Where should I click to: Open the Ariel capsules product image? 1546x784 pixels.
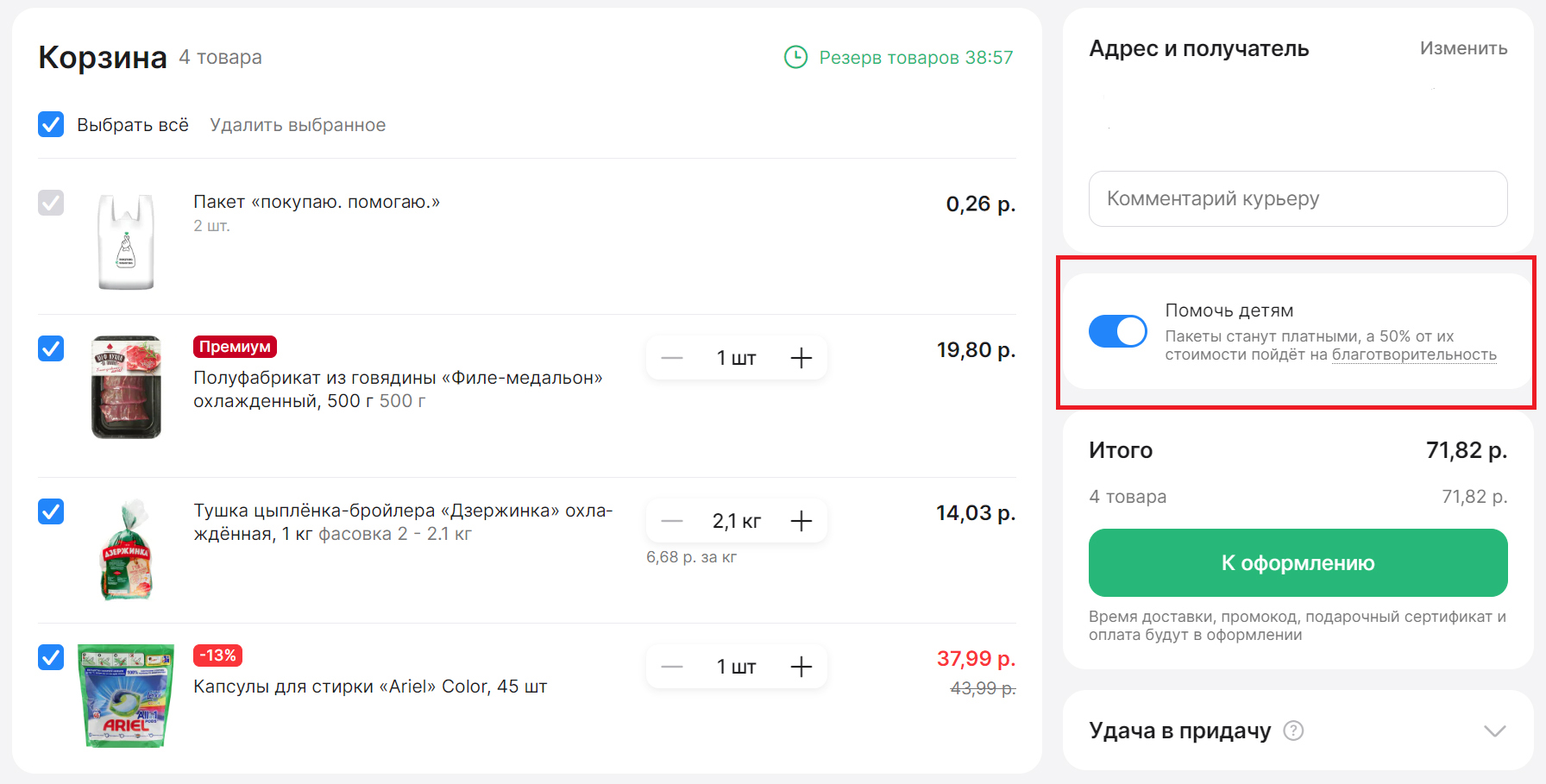(x=126, y=695)
